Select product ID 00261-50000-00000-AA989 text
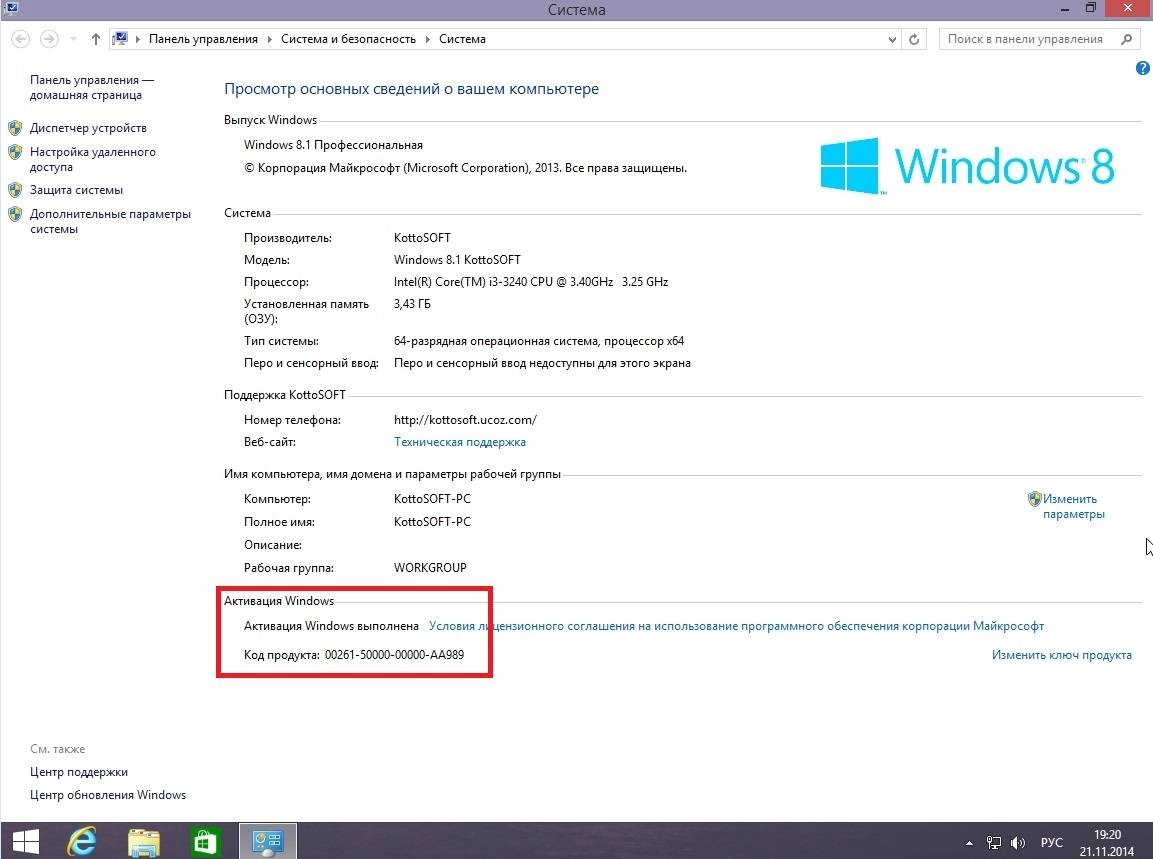Image resolution: width=1153 pixels, height=859 pixels. 394,655
